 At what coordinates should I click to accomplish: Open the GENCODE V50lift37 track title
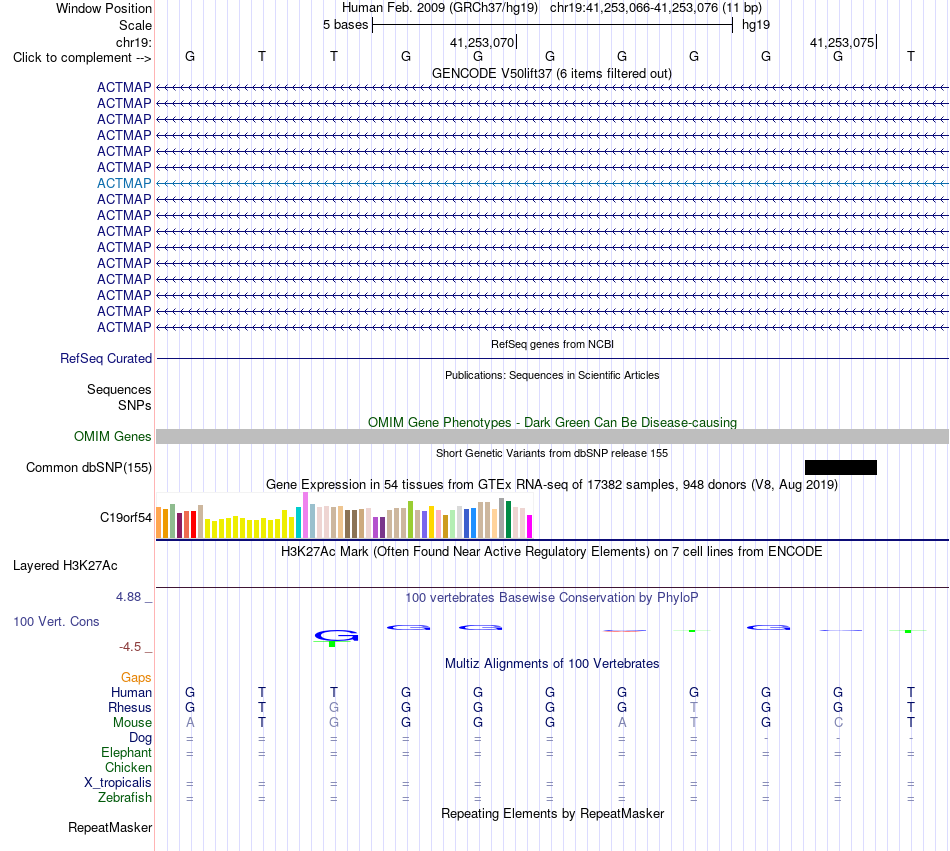(x=552, y=74)
